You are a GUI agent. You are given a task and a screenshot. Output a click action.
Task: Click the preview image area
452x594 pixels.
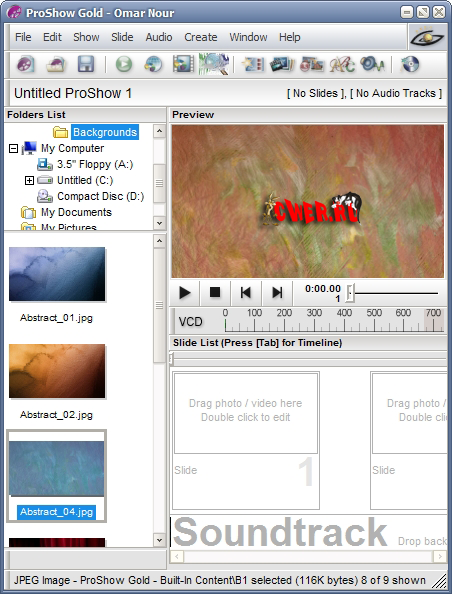coord(307,201)
